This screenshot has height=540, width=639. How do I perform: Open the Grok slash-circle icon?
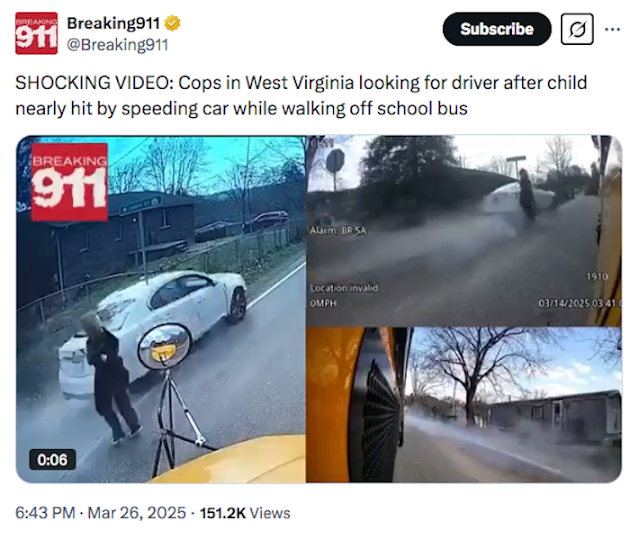point(577,29)
